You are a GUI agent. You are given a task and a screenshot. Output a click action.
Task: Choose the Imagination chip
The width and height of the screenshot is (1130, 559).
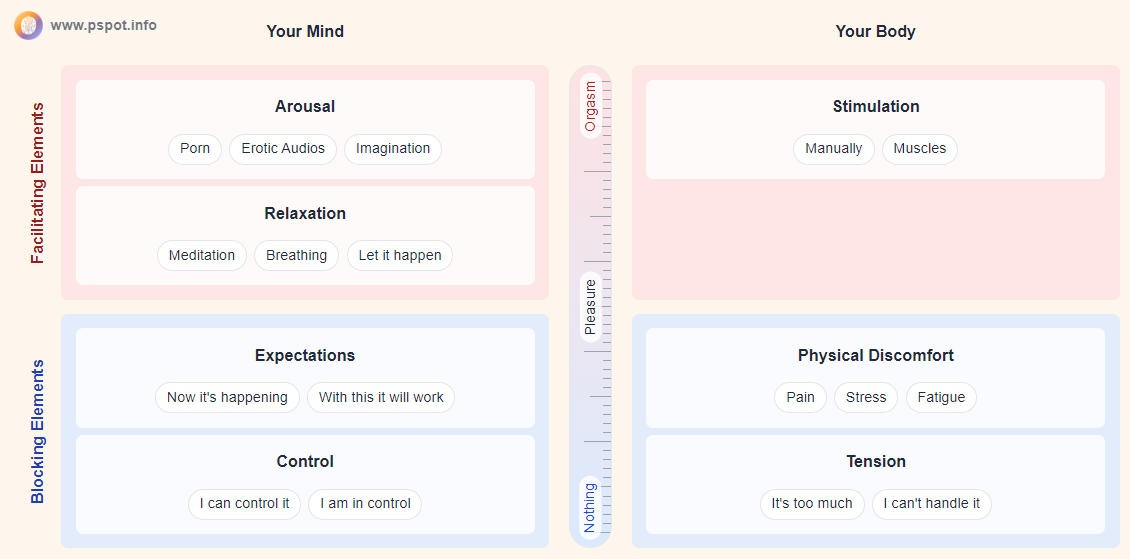[x=393, y=149]
